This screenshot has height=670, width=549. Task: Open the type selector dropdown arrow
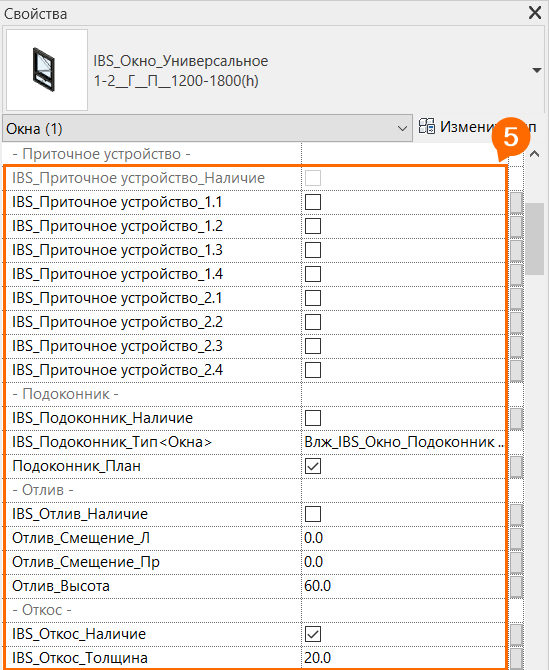coord(537,70)
